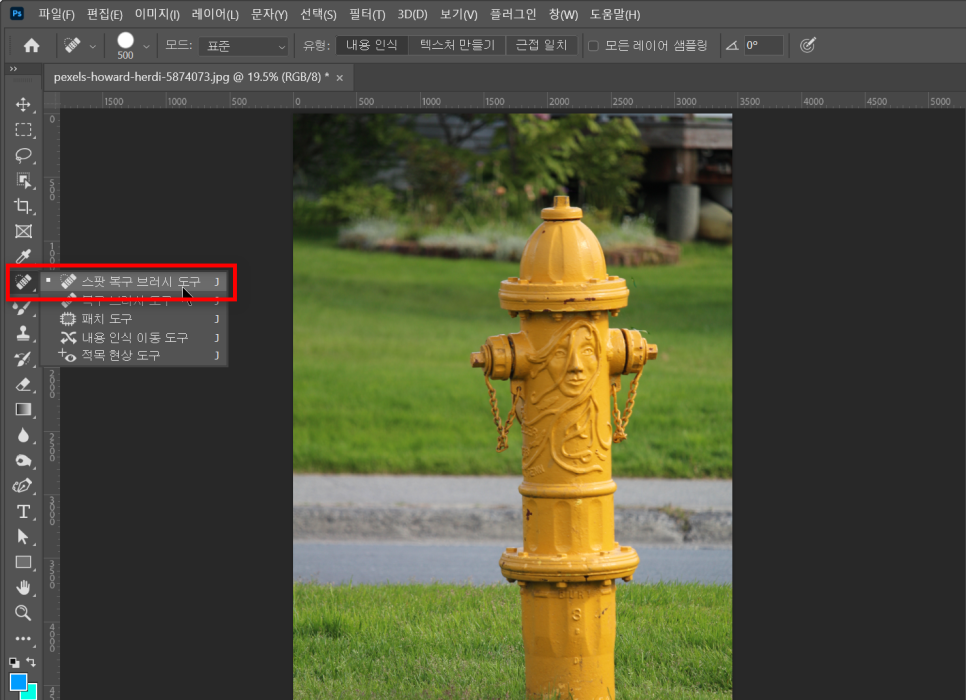
Task: Select the Path Selection tool
Action: pyautogui.click(x=23, y=537)
